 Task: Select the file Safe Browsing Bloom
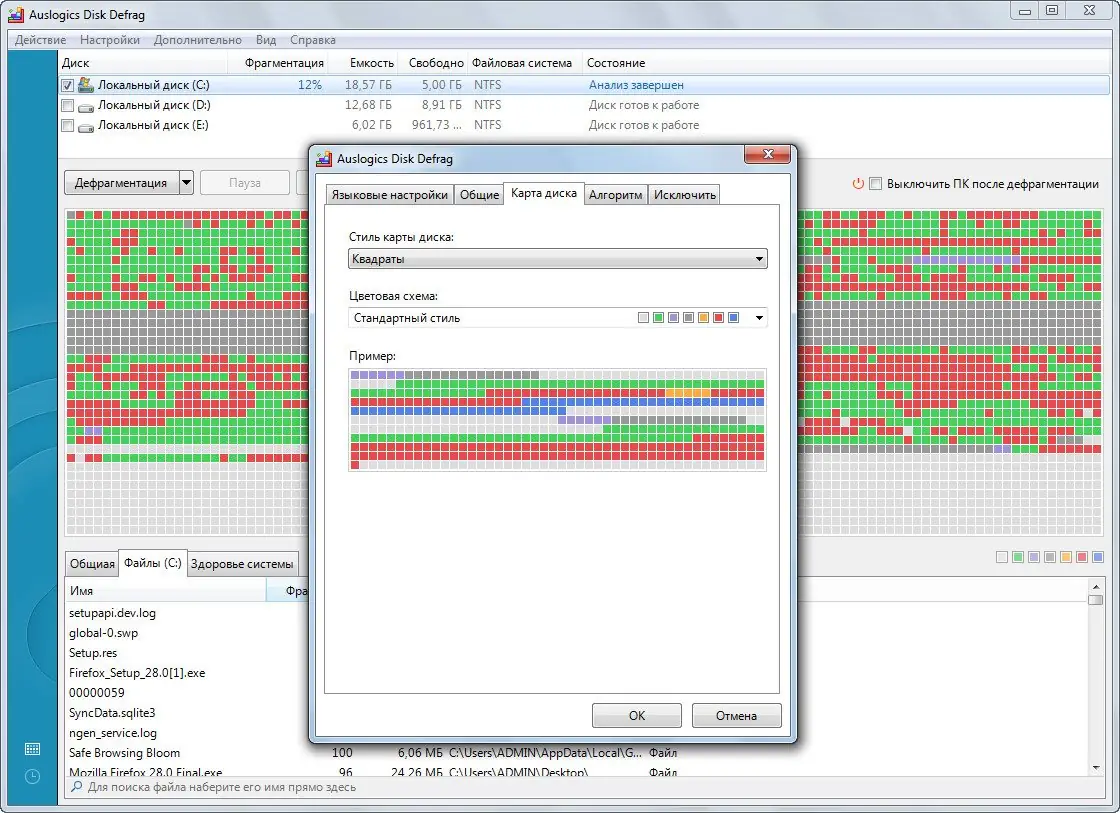pos(124,753)
